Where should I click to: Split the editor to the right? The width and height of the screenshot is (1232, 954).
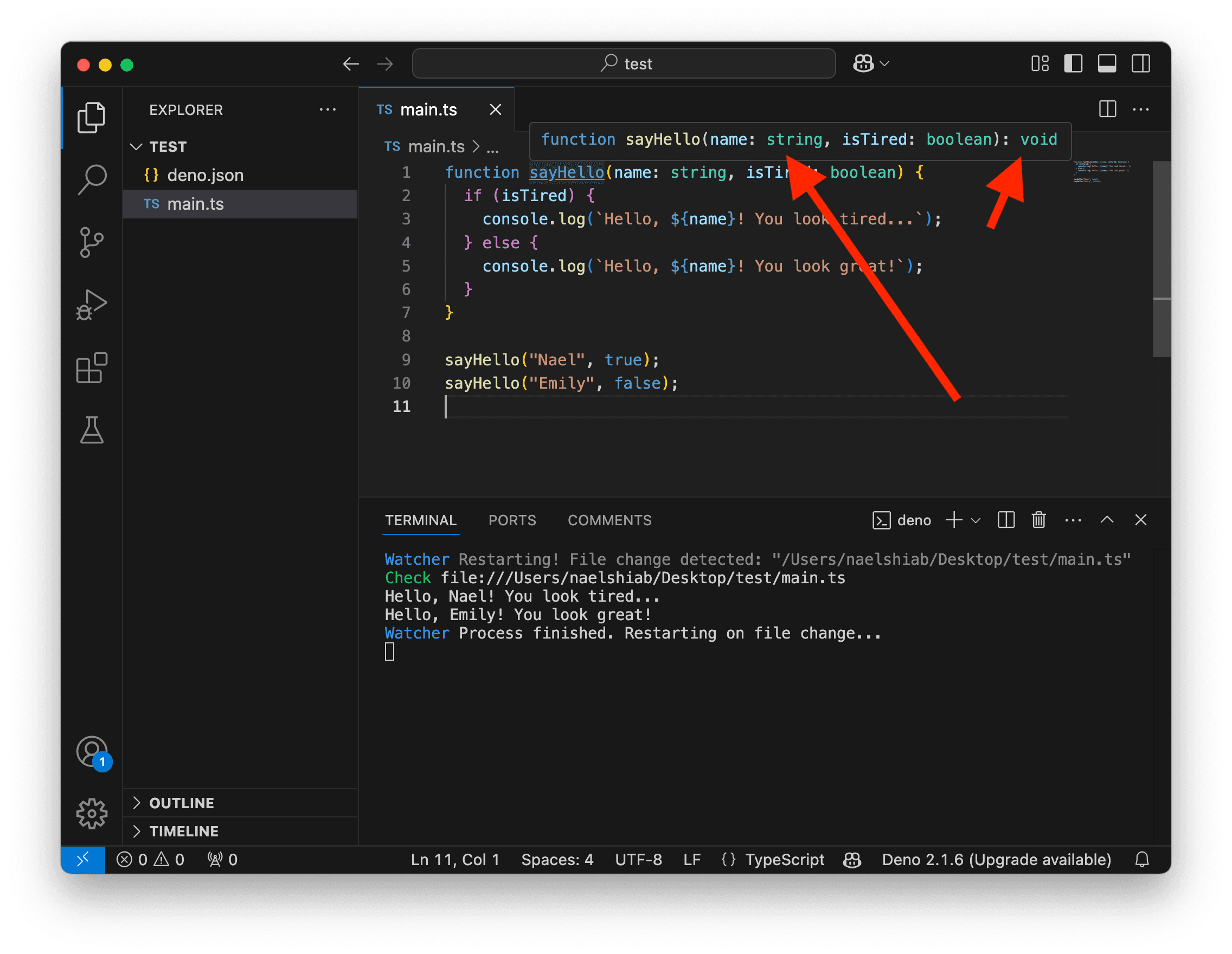(x=1107, y=109)
